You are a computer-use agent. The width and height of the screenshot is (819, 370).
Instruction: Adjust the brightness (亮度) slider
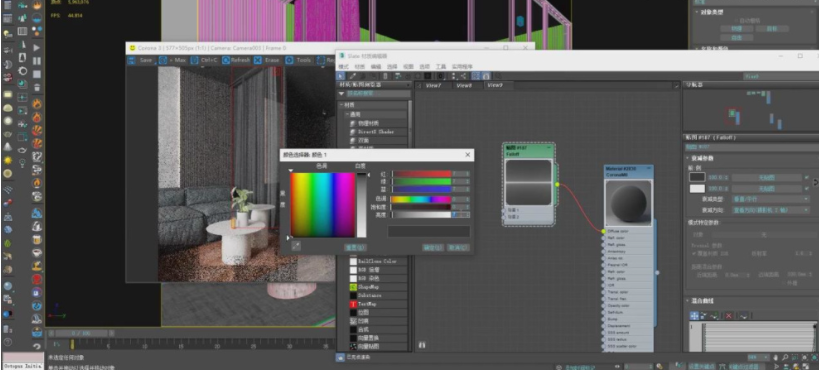coord(422,214)
